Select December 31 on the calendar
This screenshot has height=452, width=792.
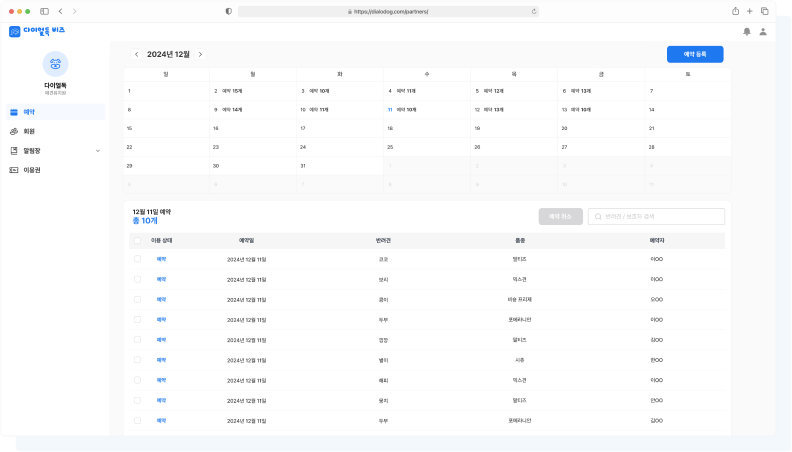click(x=340, y=166)
